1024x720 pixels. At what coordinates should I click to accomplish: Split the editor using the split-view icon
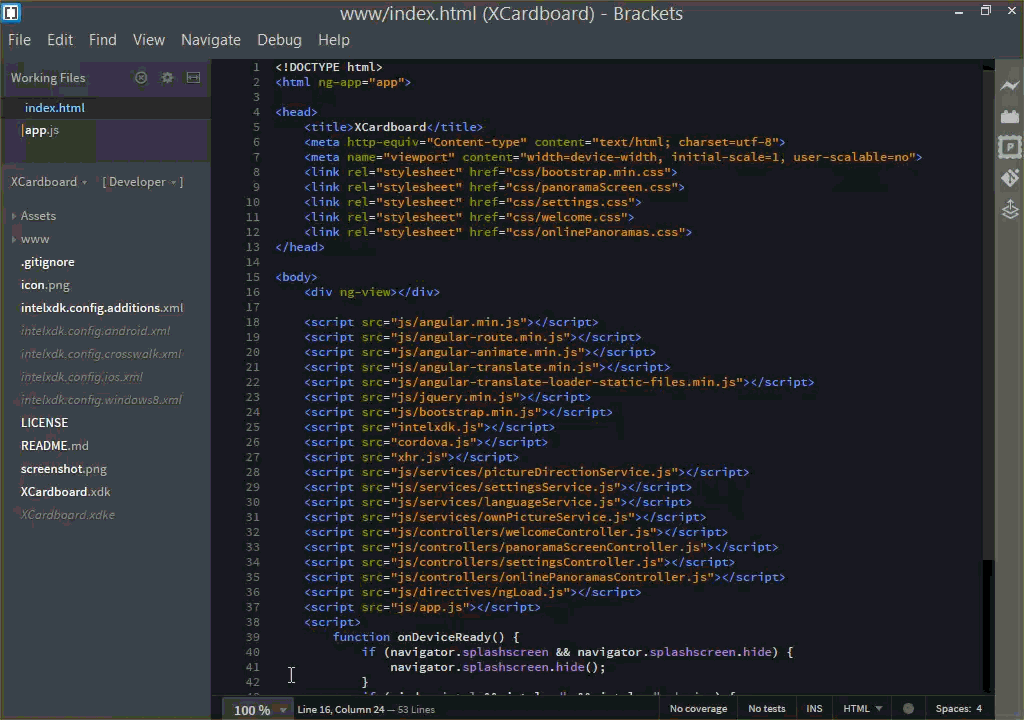[193, 78]
